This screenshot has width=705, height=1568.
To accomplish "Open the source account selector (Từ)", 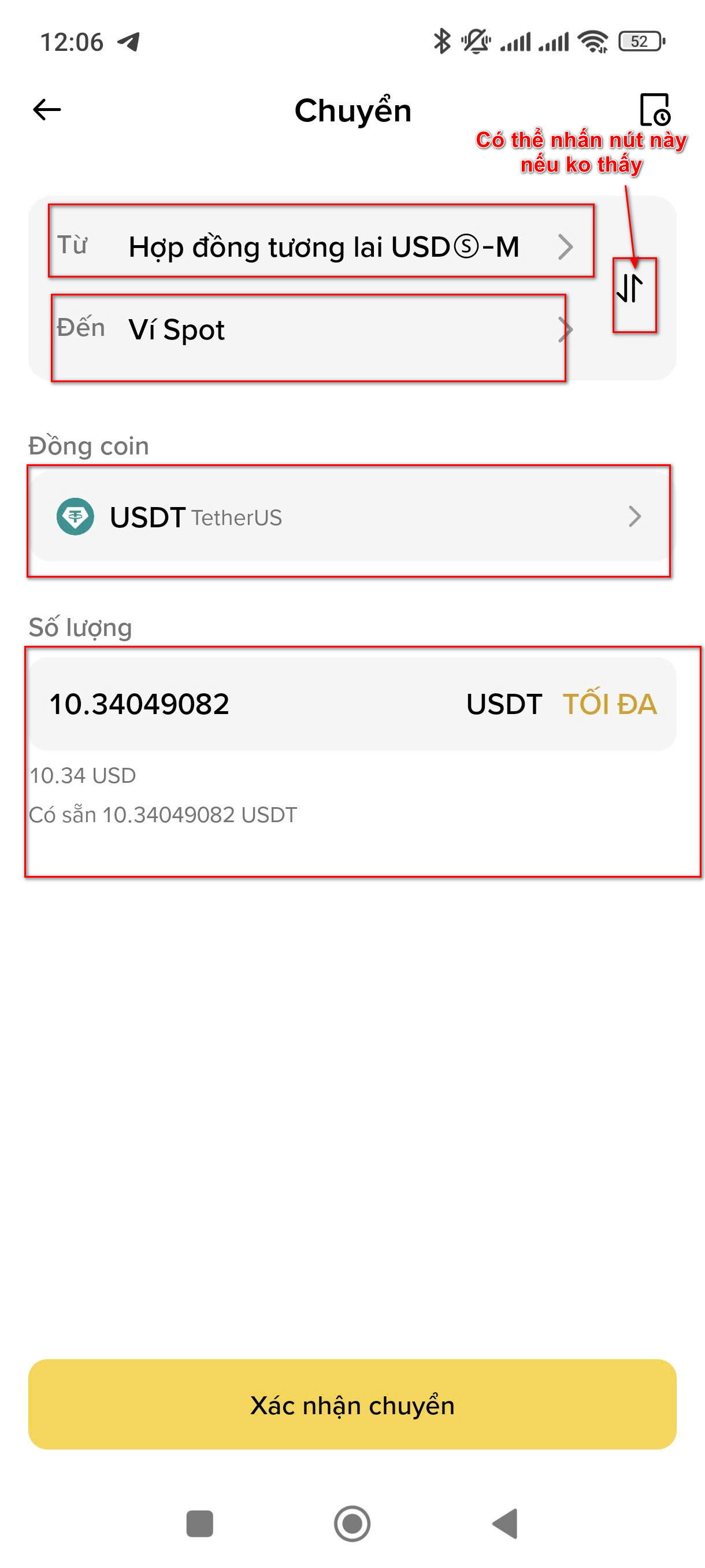I will (322, 247).
